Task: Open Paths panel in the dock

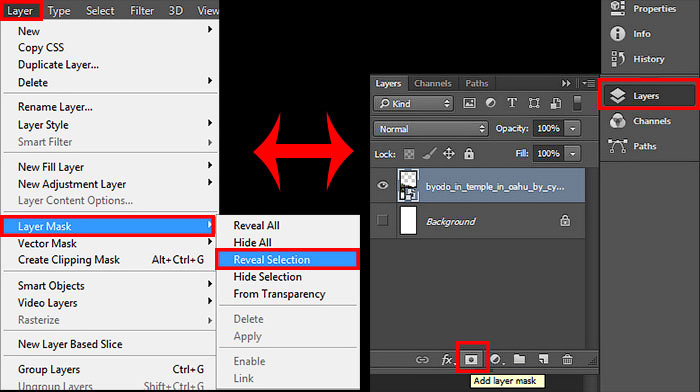Action: [x=633, y=146]
